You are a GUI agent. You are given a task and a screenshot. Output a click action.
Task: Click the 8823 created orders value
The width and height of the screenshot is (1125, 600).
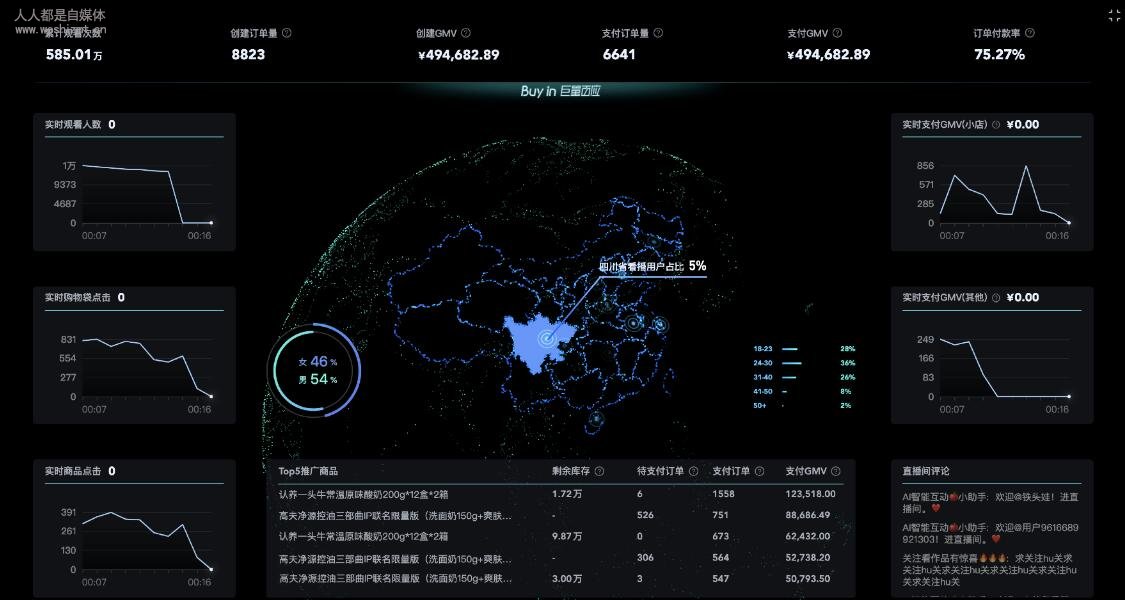tap(248, 55)
